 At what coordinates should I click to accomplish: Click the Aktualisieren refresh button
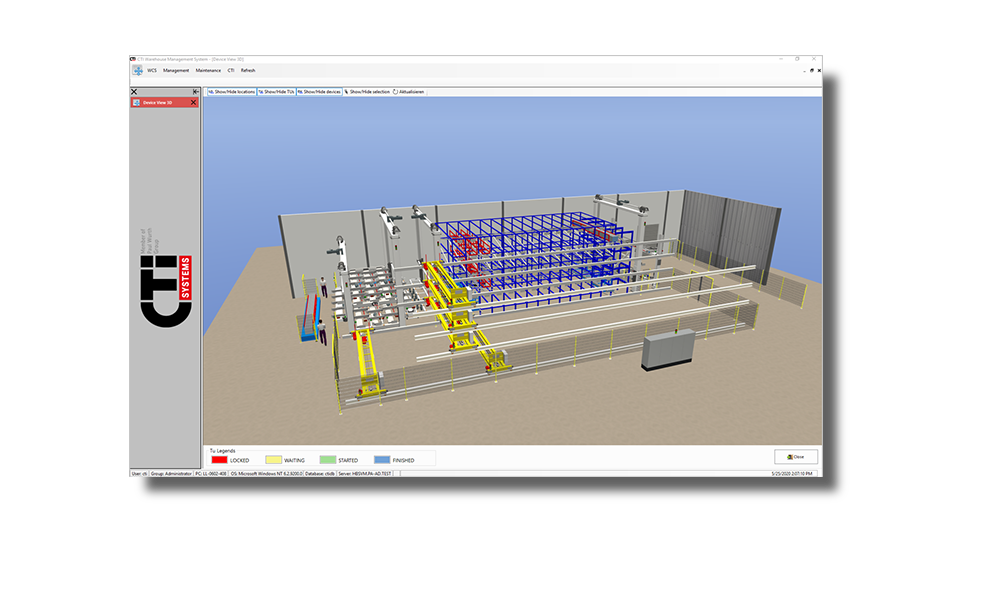tap(408, 92)
